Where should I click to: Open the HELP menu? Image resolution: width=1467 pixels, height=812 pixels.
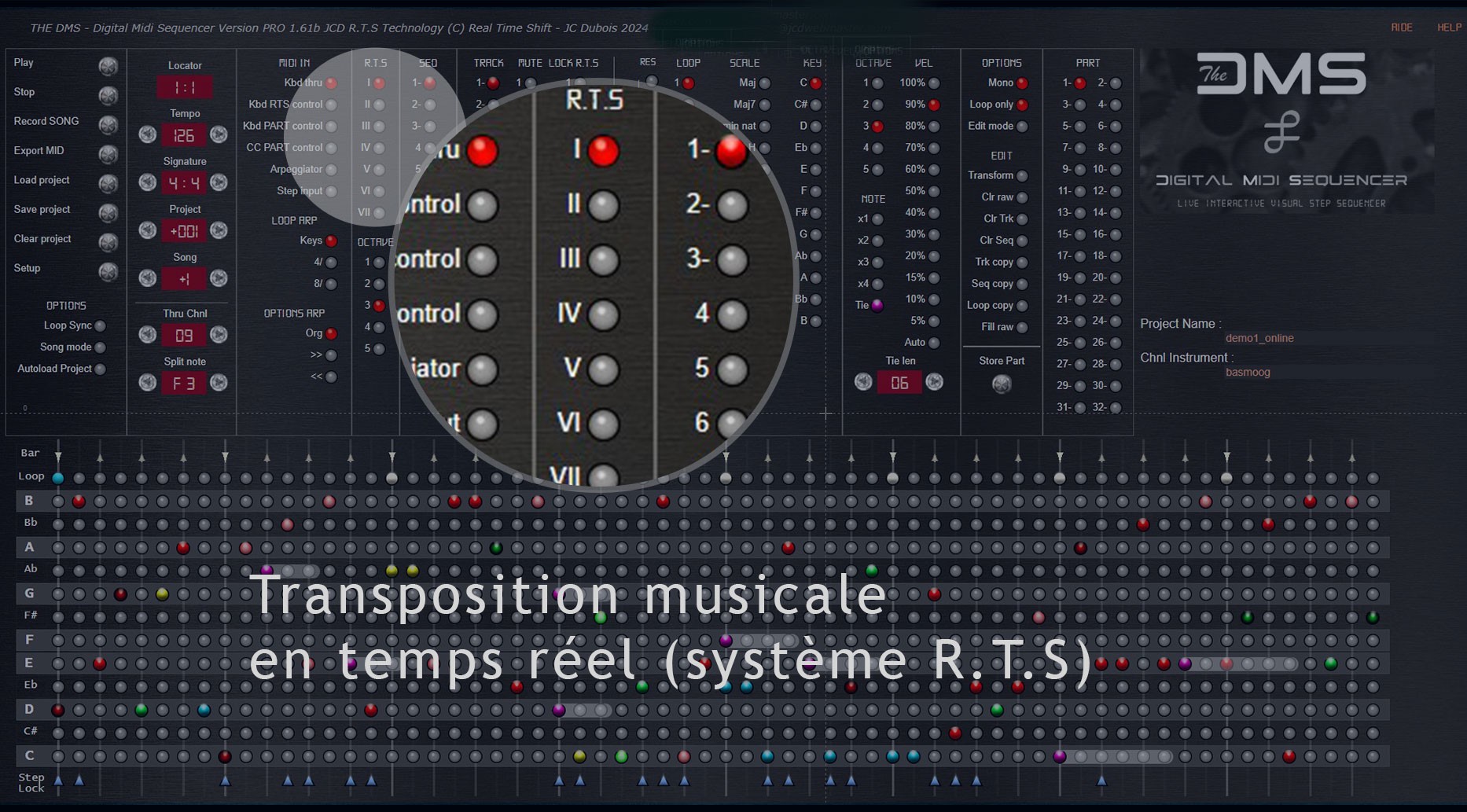[1449, 28]
